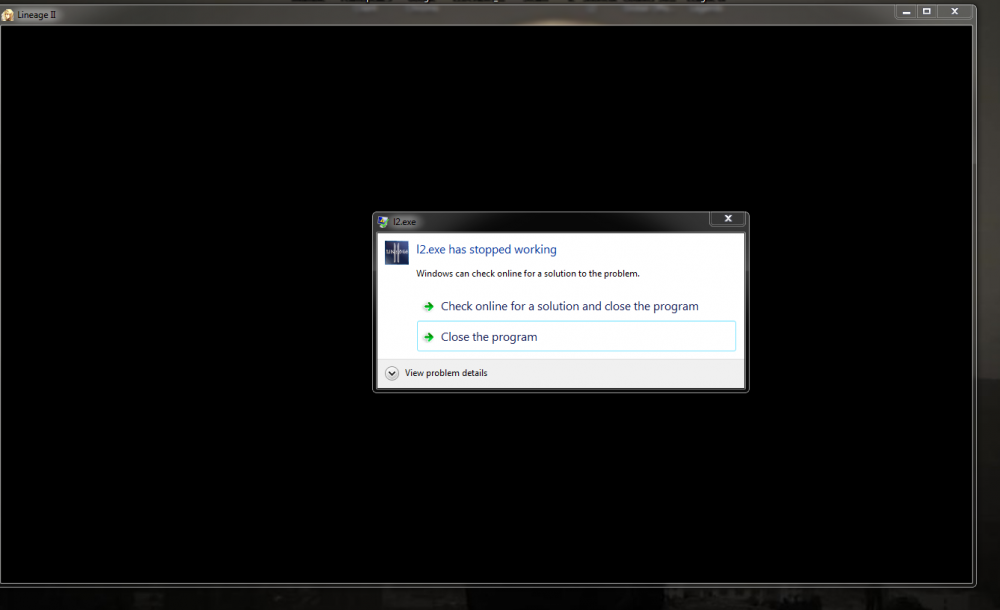Close the Lineage II game window
Viewport: 1000px width, 610px height.
click(x=956, y=11)
